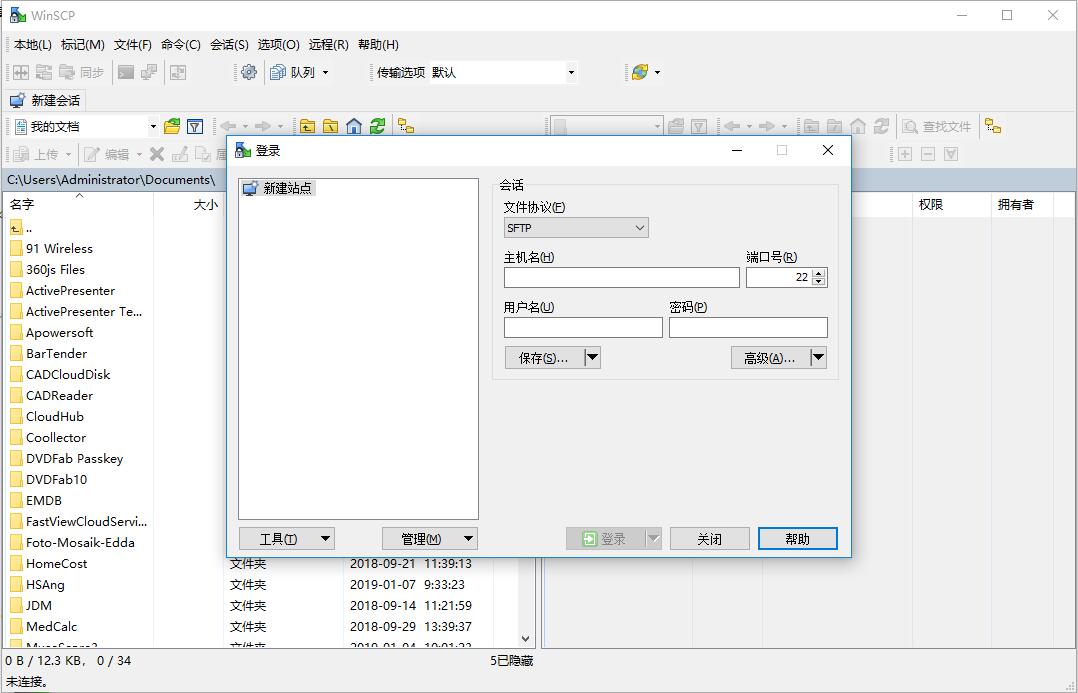This screenshot has height=693, width=1078.
Task: Focus the 用户名 user name field
Action: pos(583,327)
